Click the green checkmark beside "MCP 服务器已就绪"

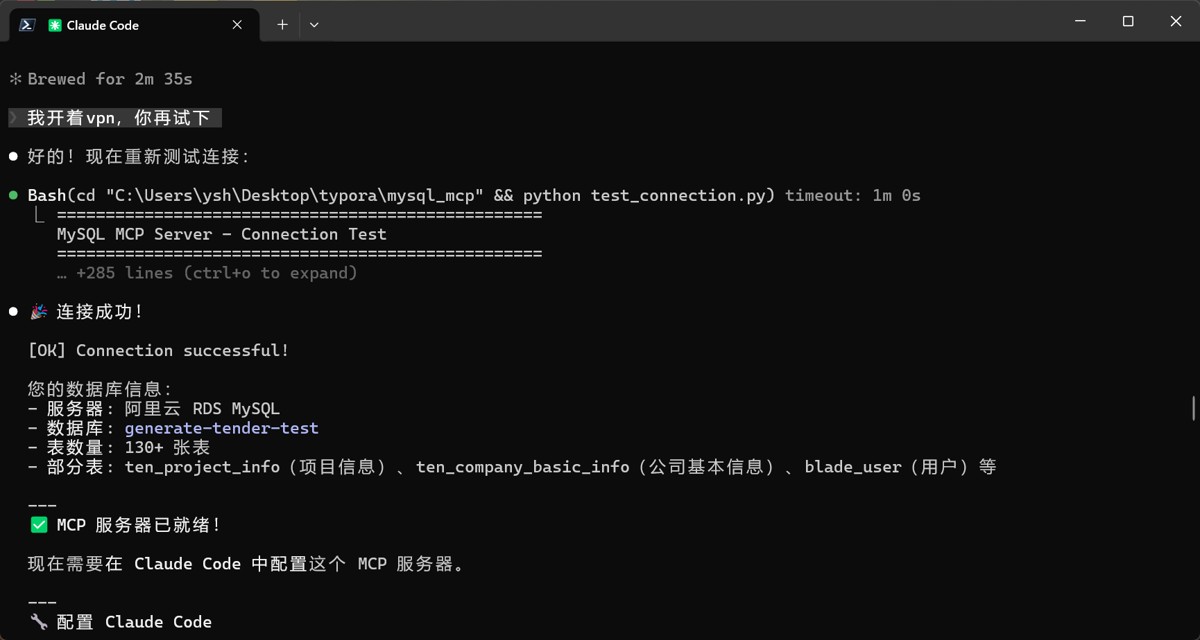tap(39, 525)
